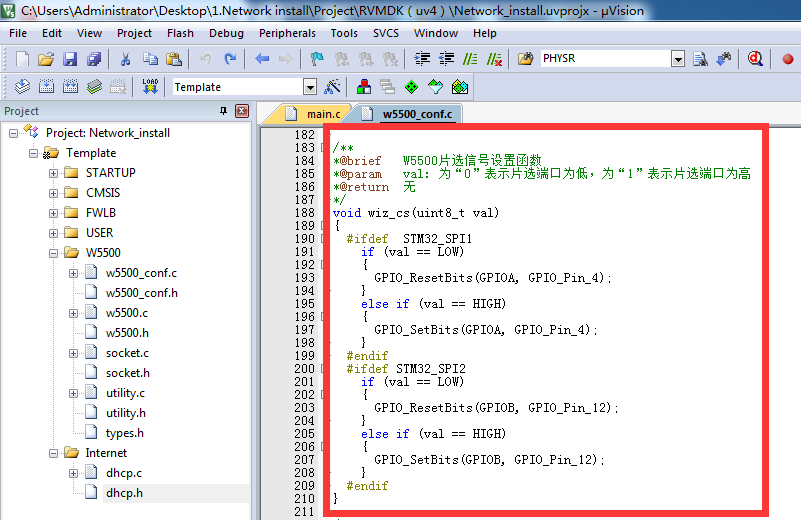Open the Manage Project Items icon with colored boxes
This screenshot has width=801, height=520.
point(364,87)
